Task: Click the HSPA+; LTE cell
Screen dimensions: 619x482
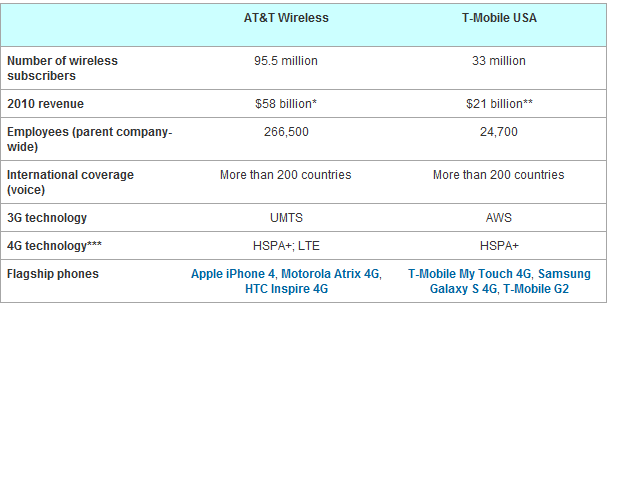Action: [x=286, y=246]
